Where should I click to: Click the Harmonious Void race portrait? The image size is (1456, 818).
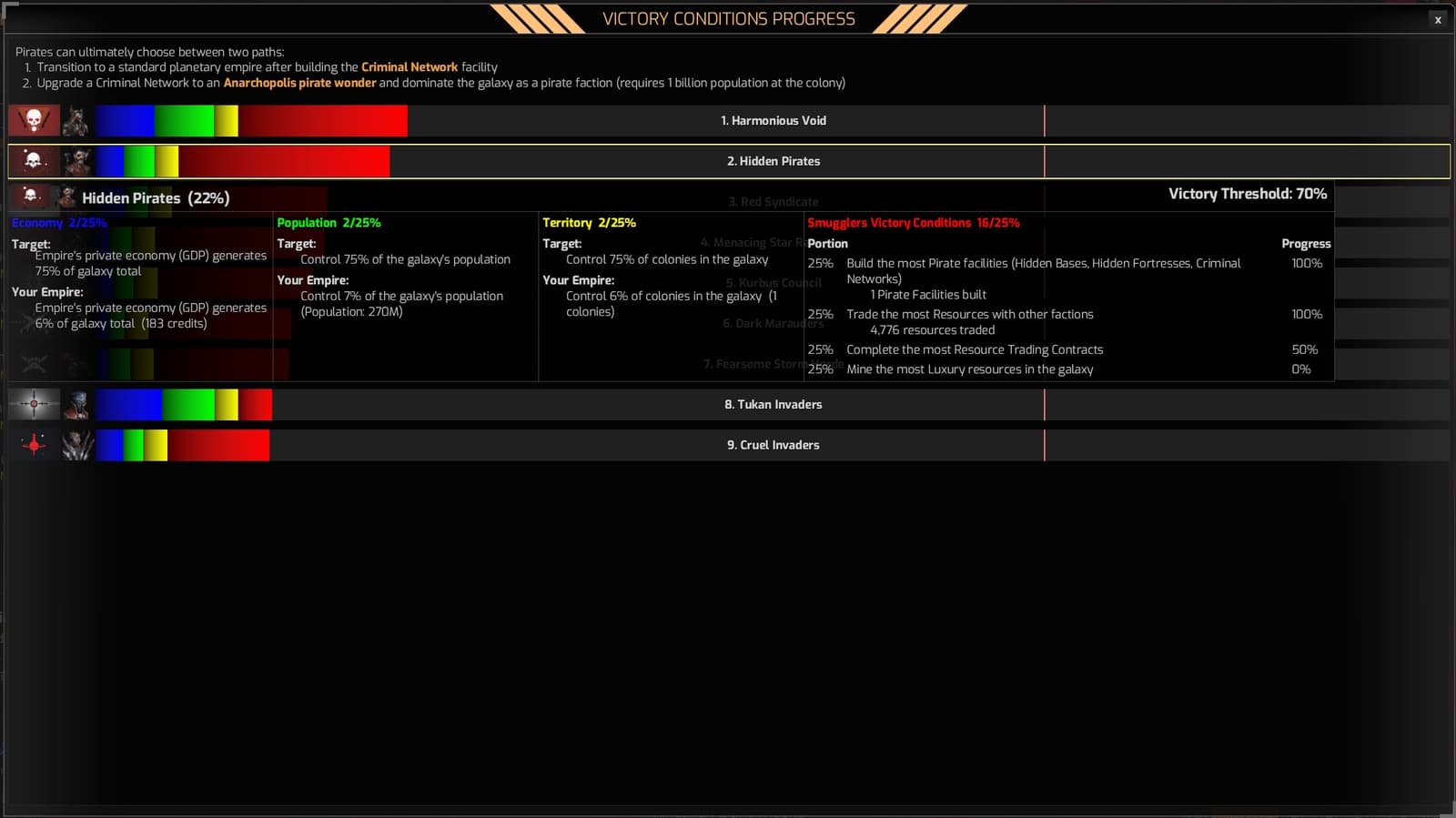76,121
